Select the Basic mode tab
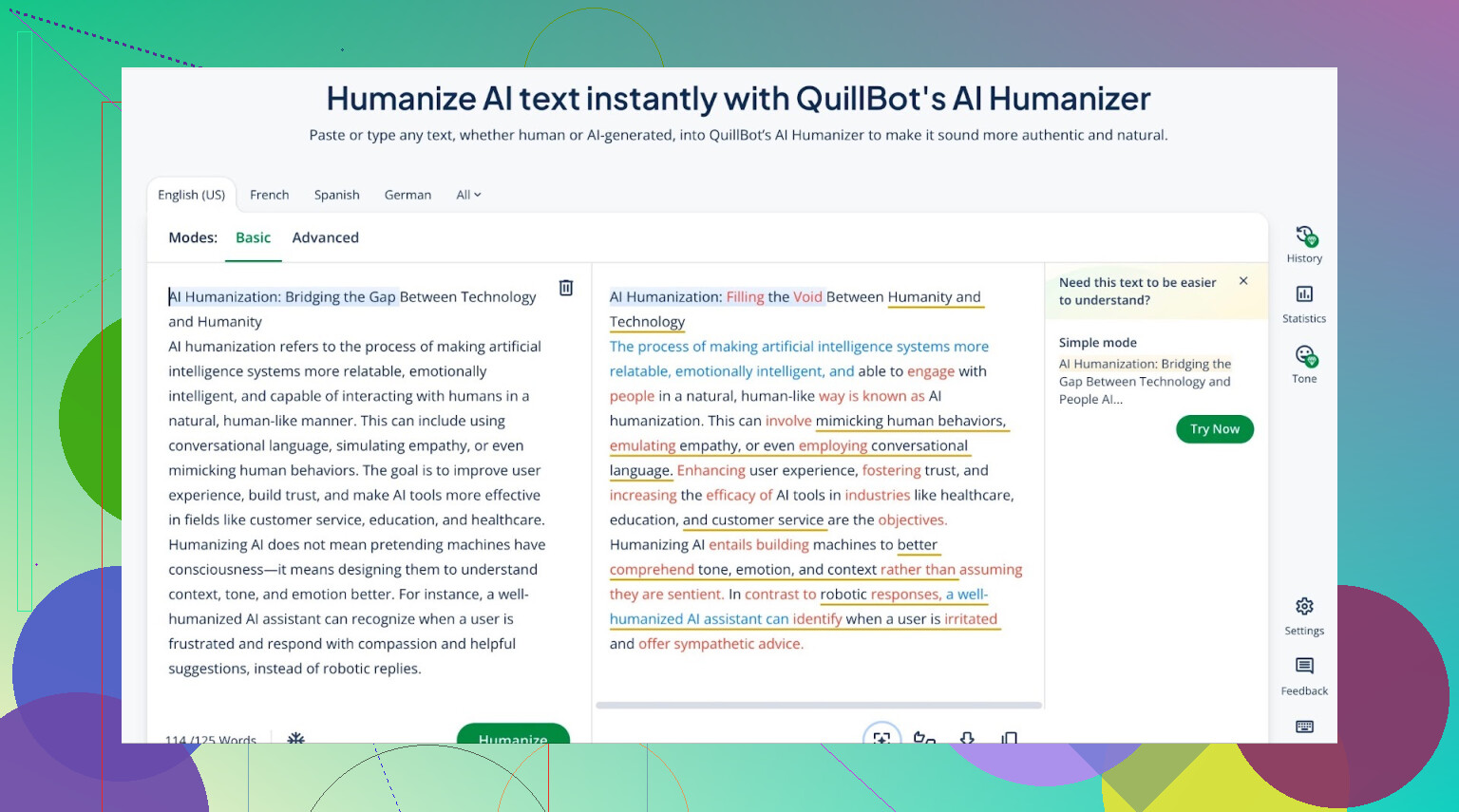 pos(253,237)
